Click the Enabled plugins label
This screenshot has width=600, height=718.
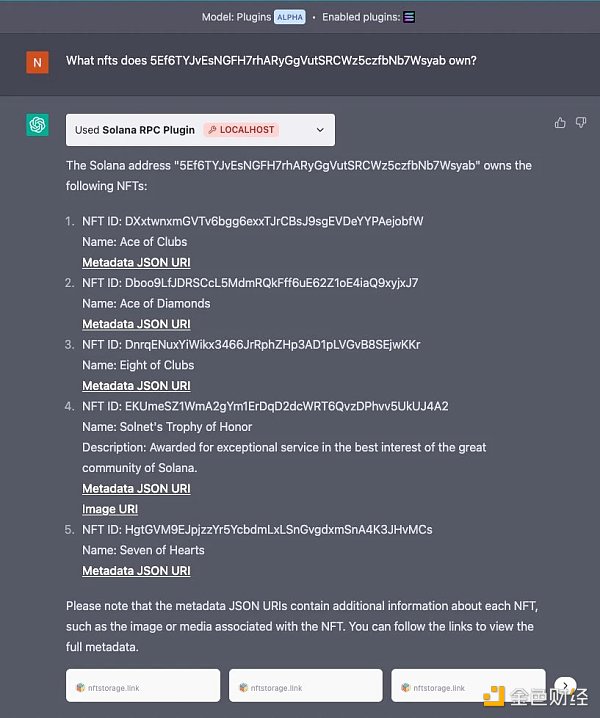click(x=360, y=17)
